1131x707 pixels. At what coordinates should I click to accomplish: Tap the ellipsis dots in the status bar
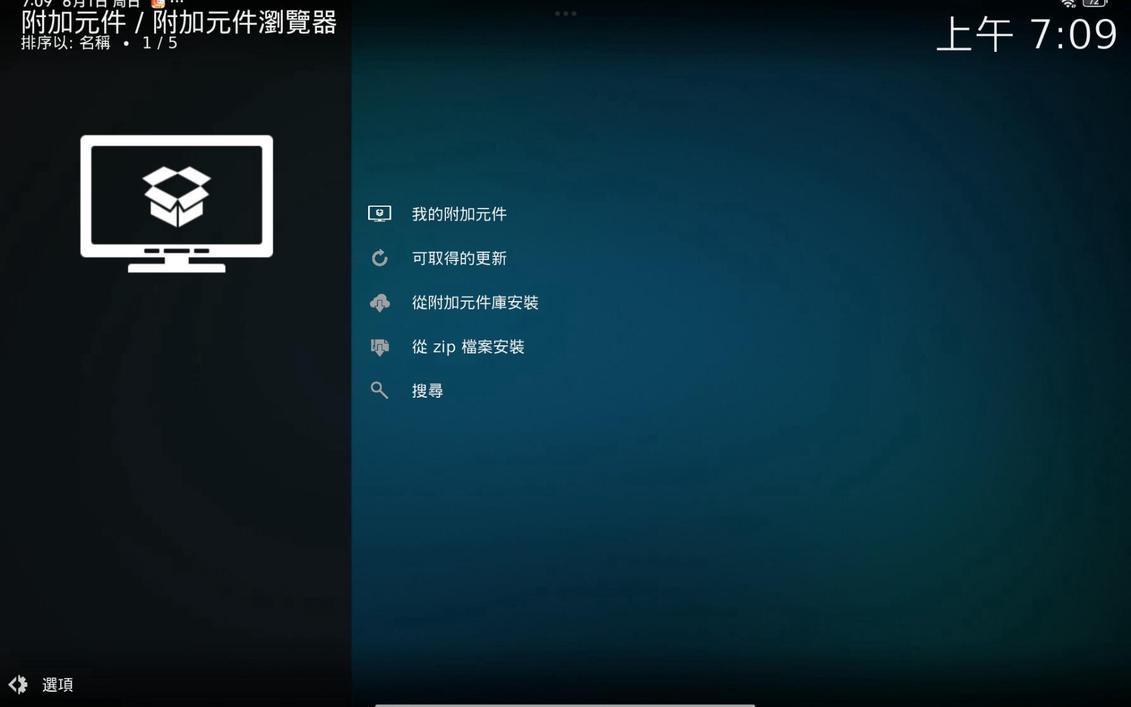(175, 3)
